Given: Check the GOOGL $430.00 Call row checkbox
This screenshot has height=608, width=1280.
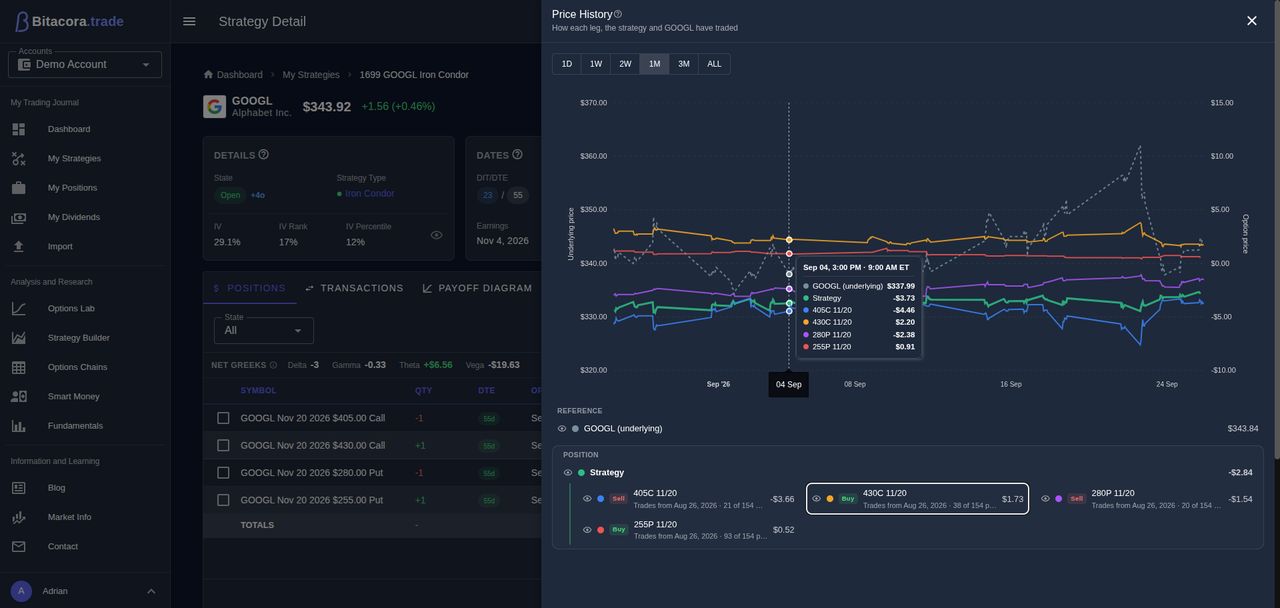Looking at the screenshot, I should [223, 445].
